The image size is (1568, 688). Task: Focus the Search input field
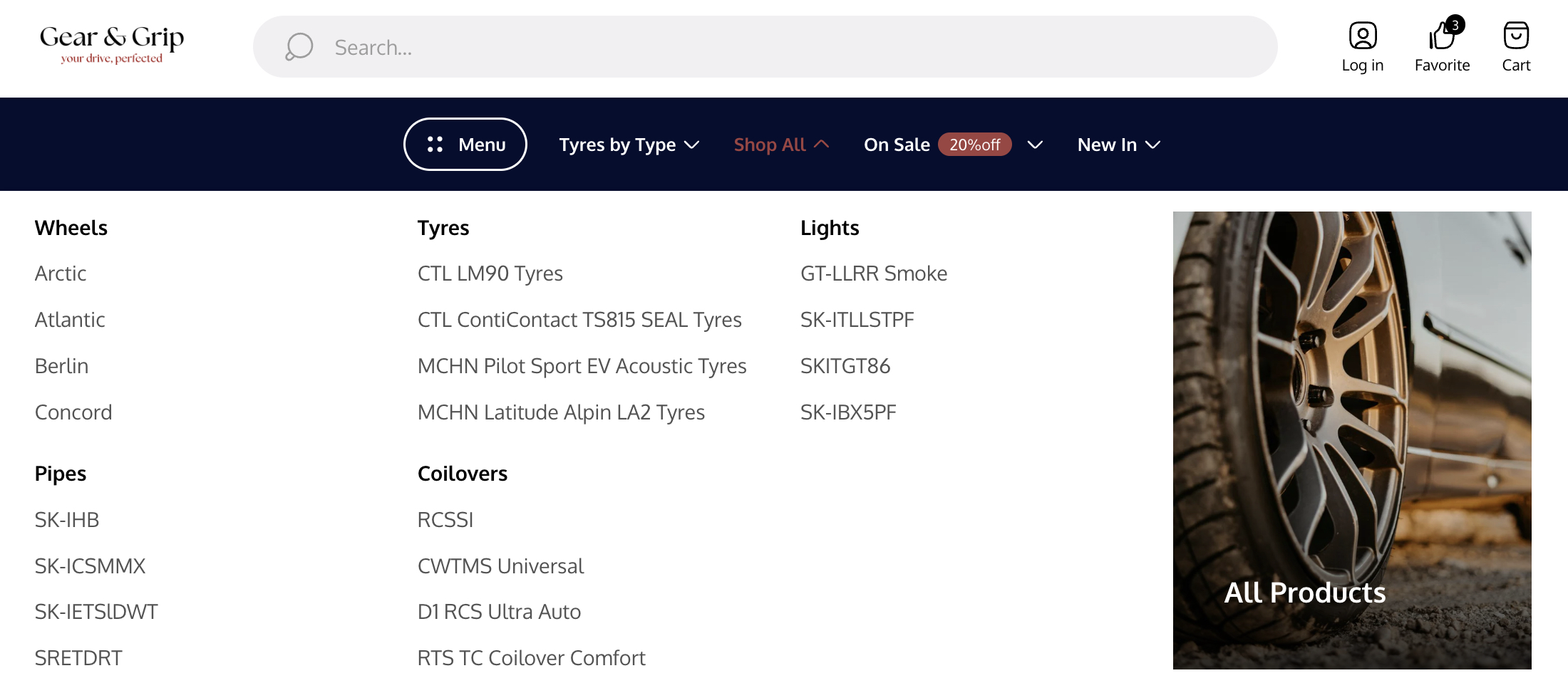pyautogui.click(x=784, y=47)
